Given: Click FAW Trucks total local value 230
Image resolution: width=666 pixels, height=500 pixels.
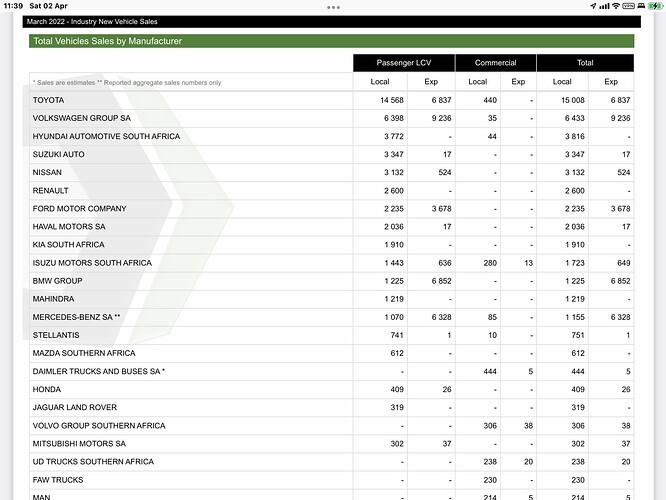Looking at the screenshot, I should pos(578,480).
